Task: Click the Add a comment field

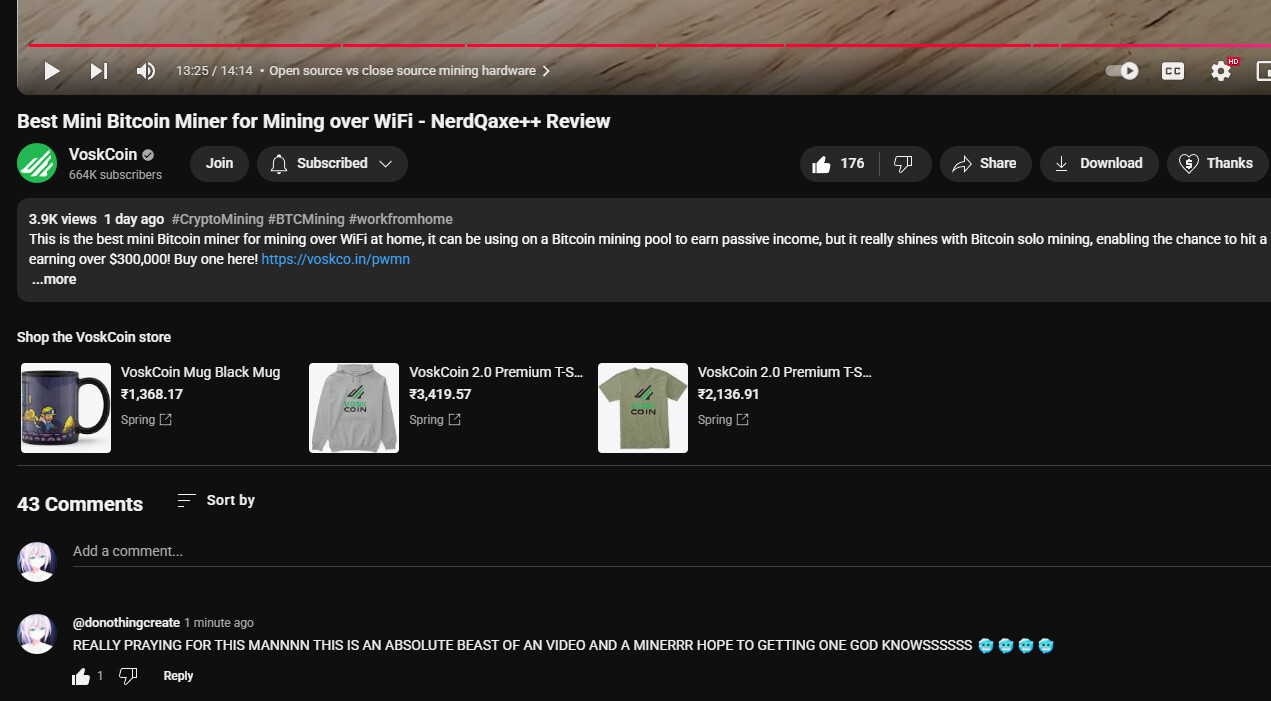Action: [x=672, y=552]
